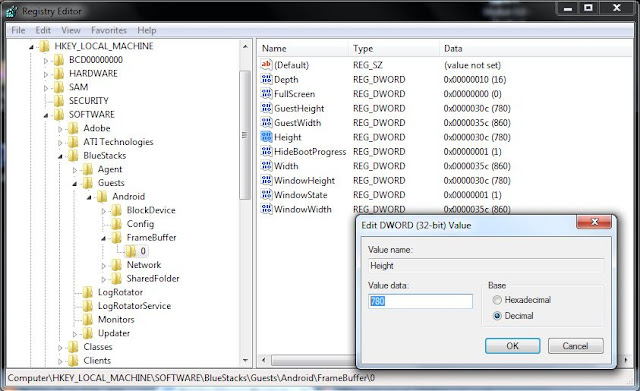
Task: Collapse the SOFTWARE tree node
Action: pos(46,116)
